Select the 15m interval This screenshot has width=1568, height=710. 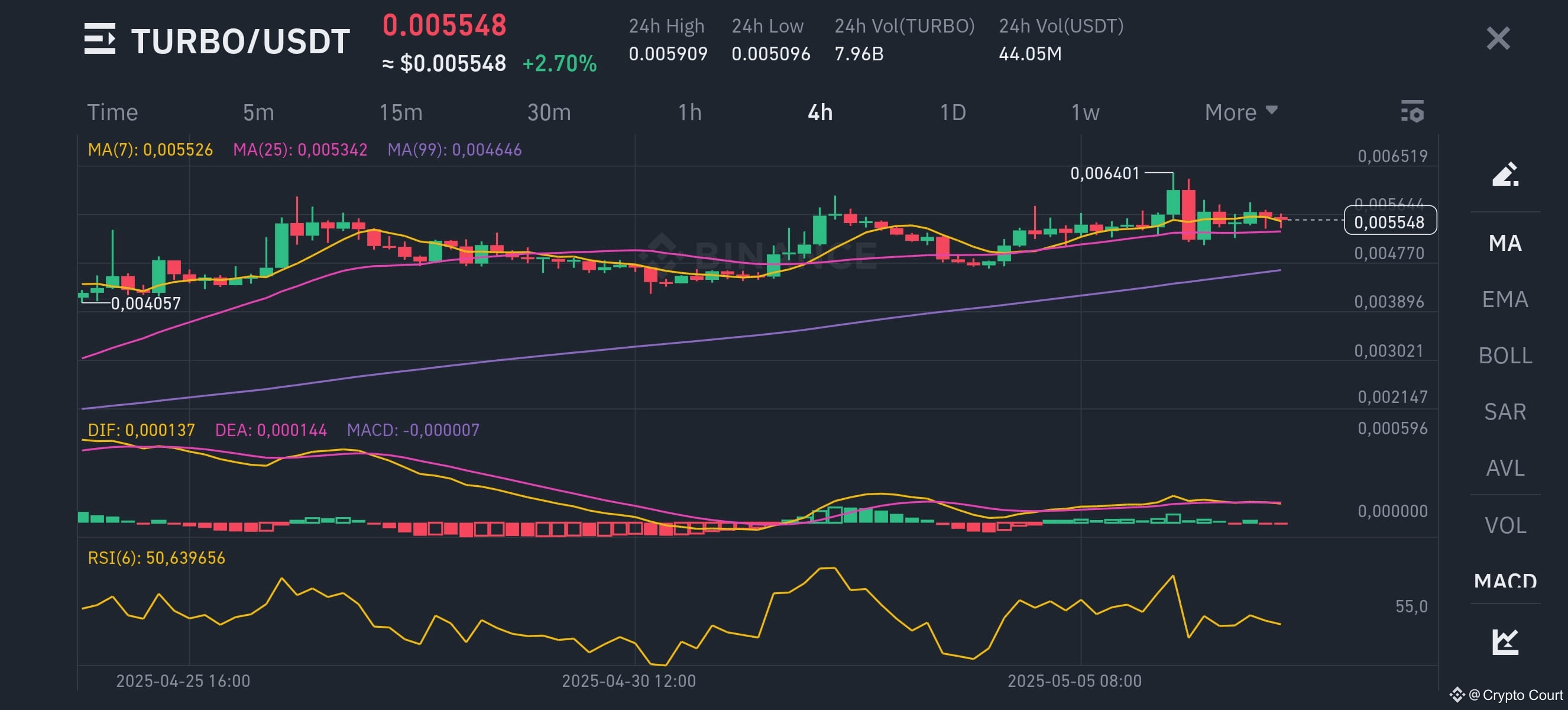pyautogui.click(x=400, y=112)
